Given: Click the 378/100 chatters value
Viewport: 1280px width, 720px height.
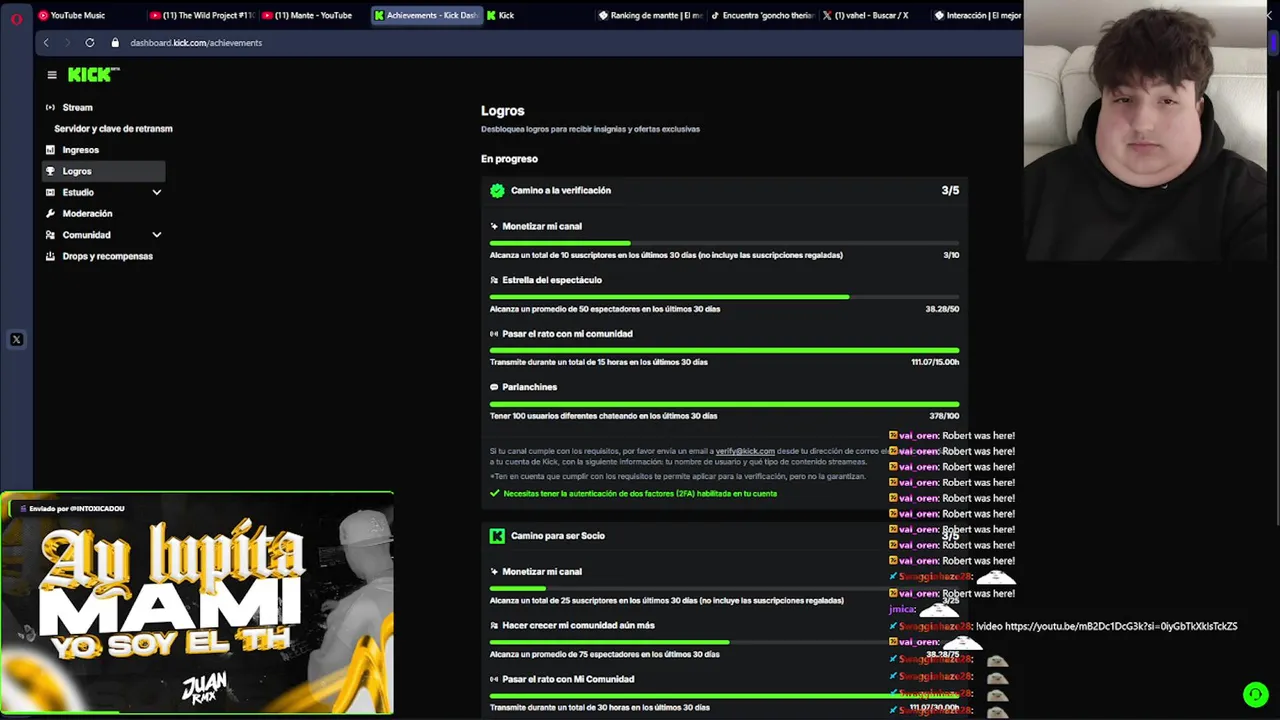Looking at the screenshot, I should click(x=944, y=416).
